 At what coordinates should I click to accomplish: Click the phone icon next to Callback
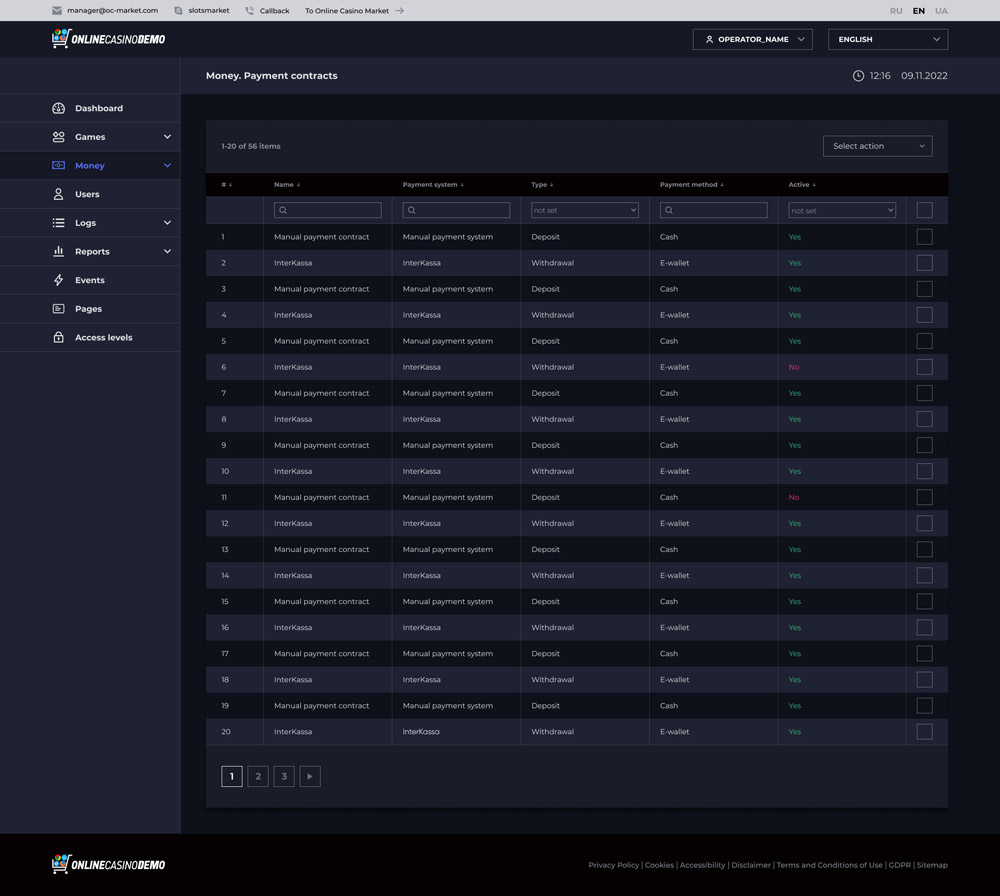click(249, 11)
